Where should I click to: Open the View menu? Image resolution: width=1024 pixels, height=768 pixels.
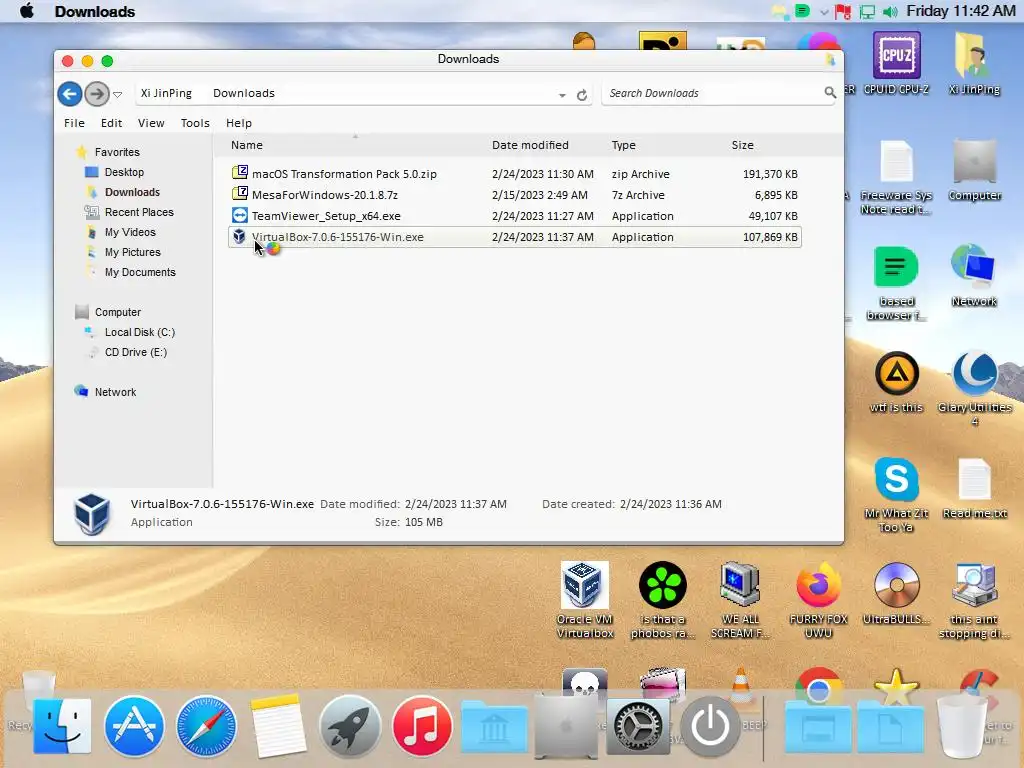click(151, 123)
